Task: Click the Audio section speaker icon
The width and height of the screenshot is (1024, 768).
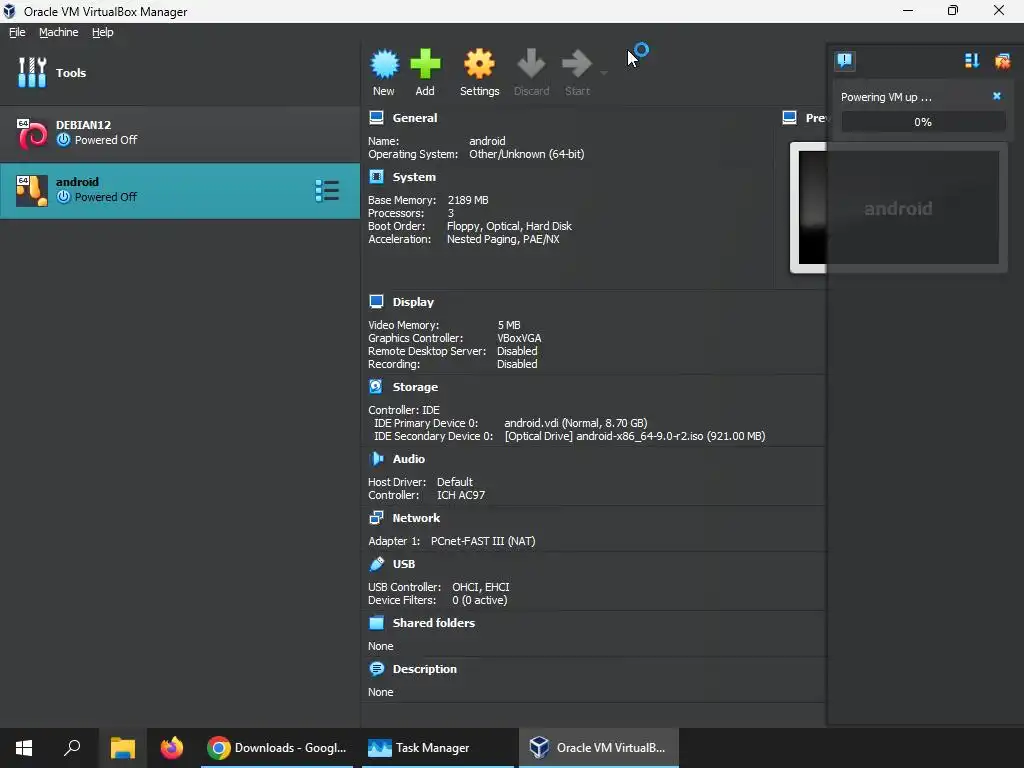Action: (376, 459)
